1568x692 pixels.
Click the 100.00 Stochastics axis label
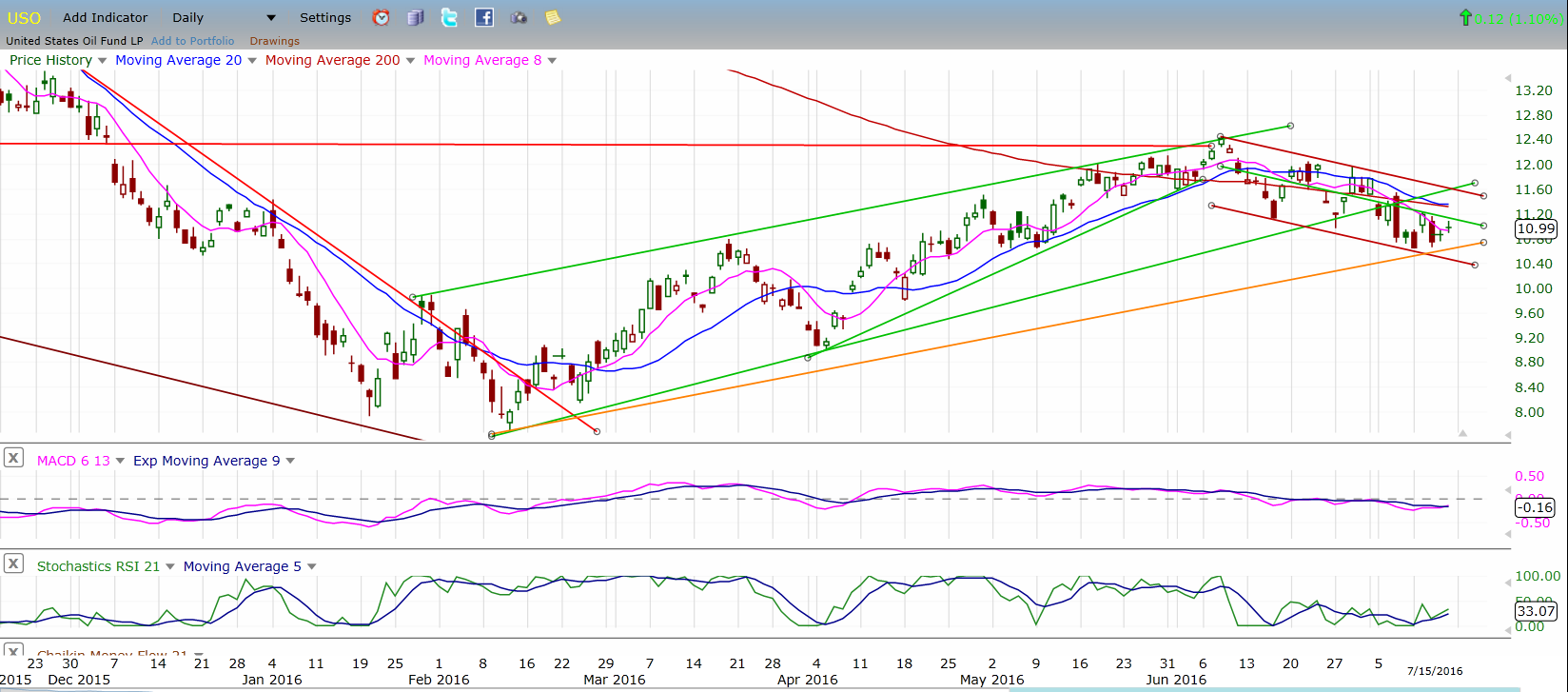[x=1537, y=576]
